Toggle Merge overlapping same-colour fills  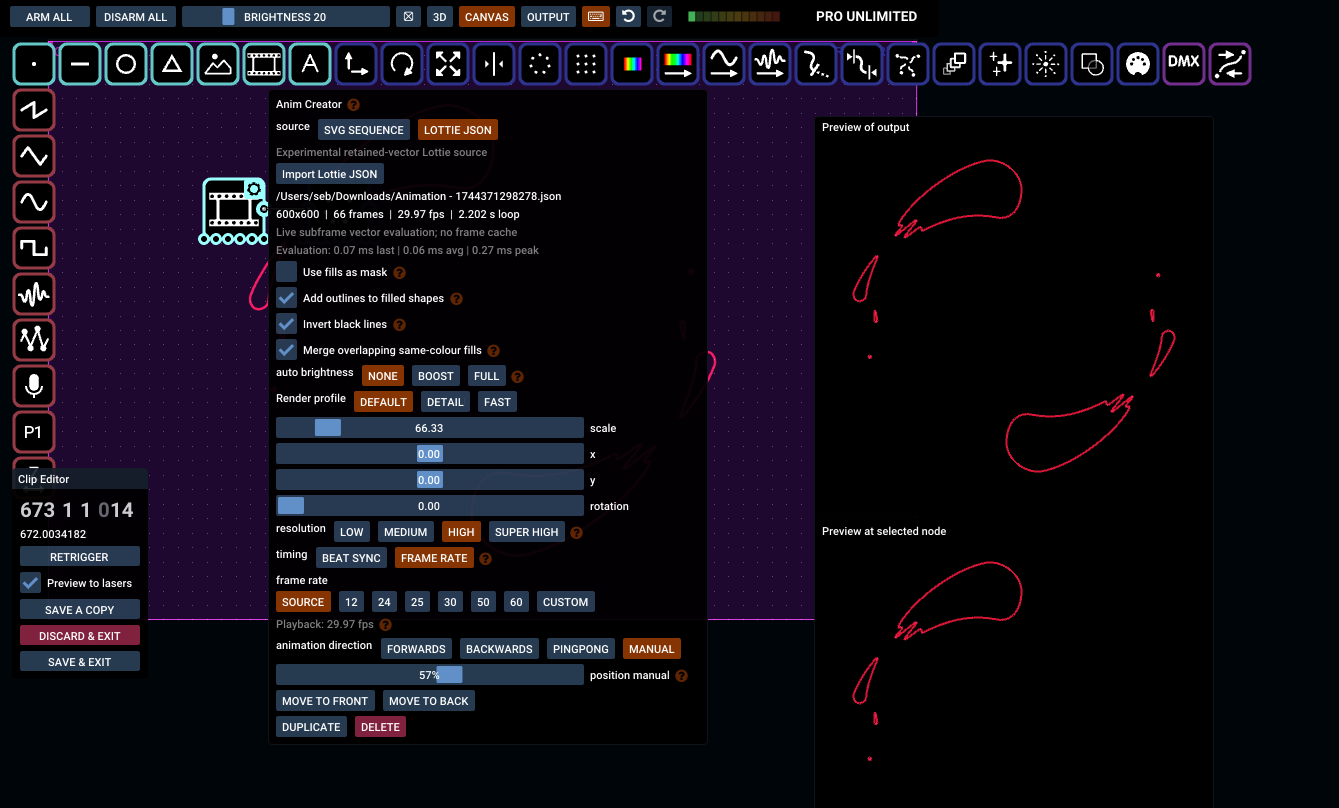point(287,350)
